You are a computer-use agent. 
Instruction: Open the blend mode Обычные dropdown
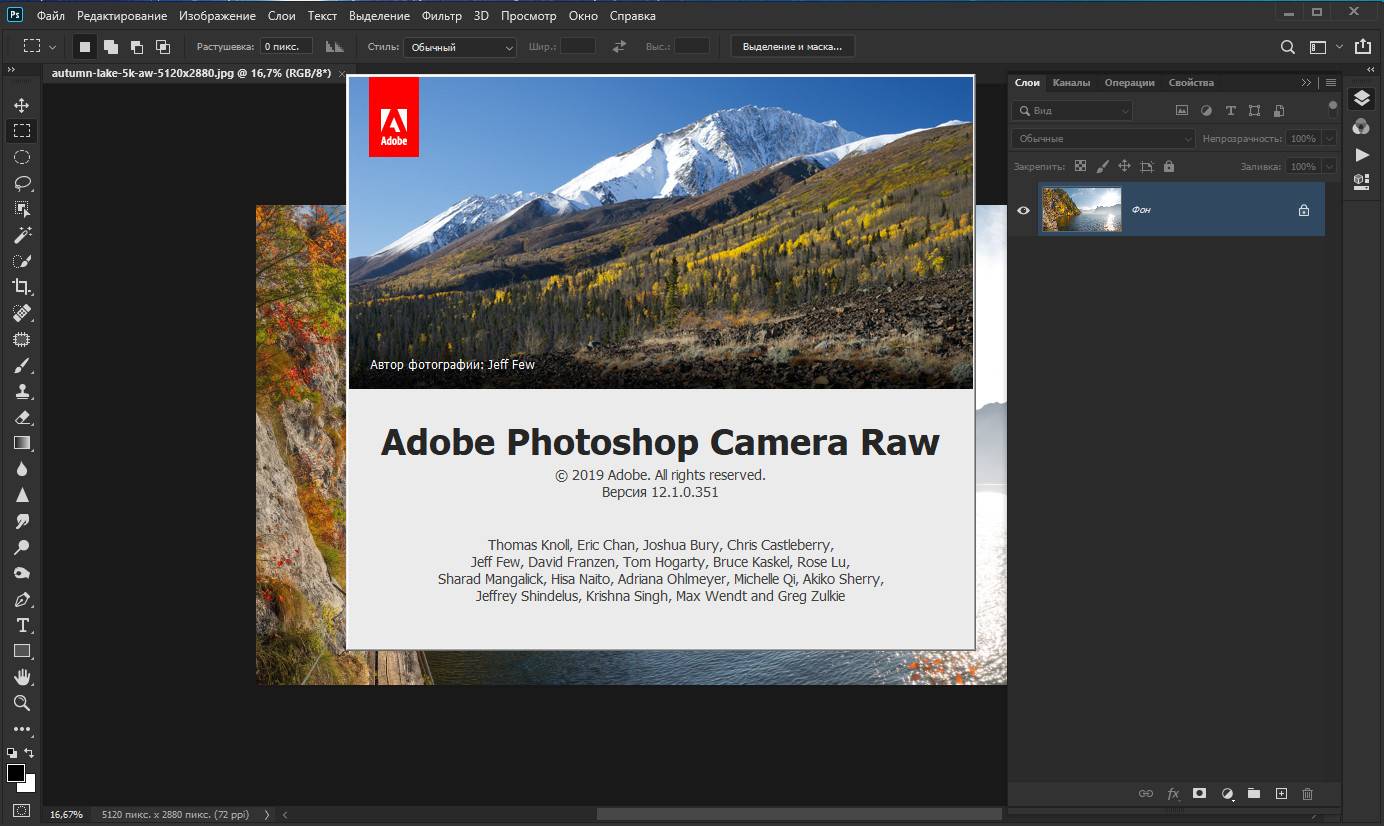point(1103,139)
